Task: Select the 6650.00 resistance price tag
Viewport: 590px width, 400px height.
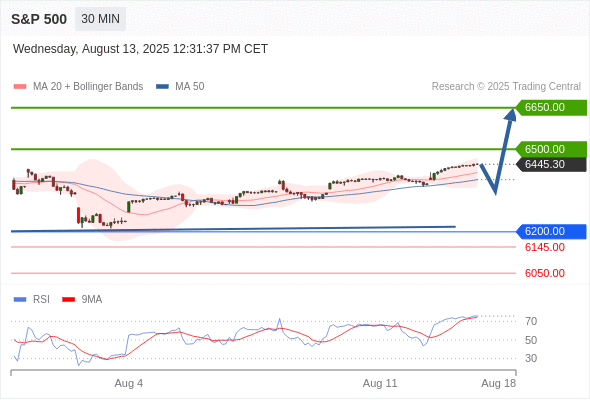Action: 551,107
